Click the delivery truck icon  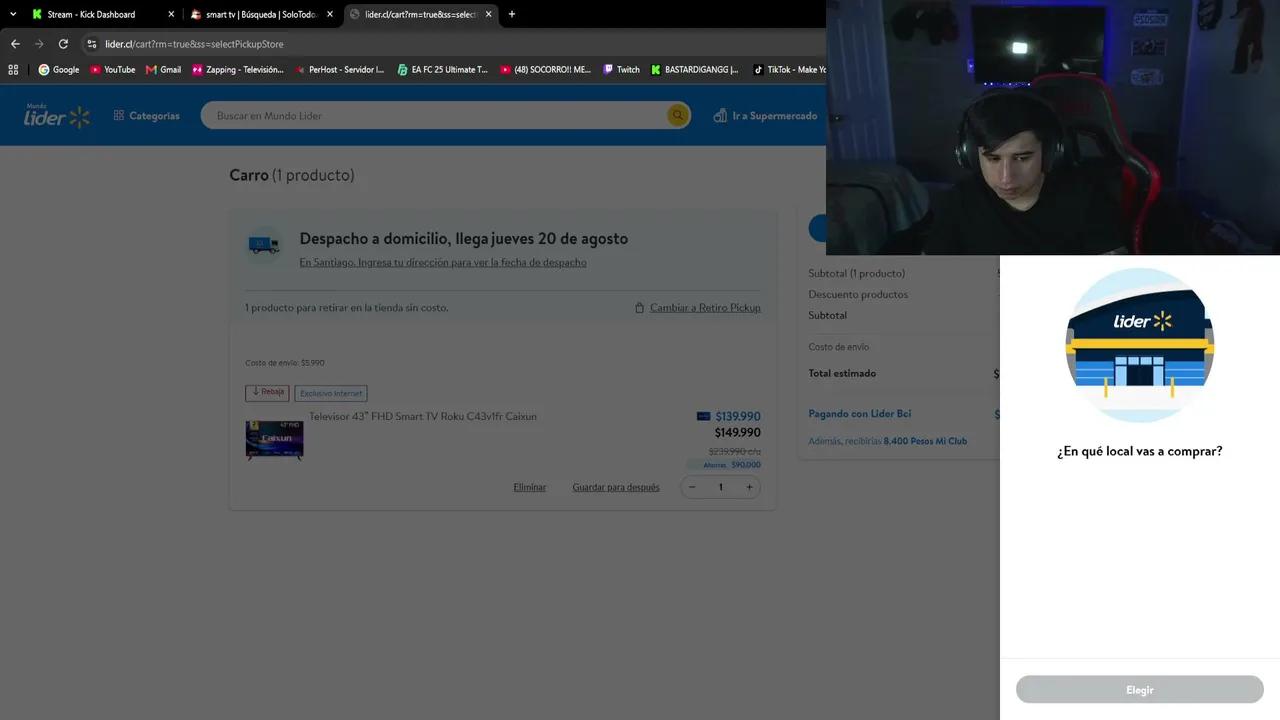click(x=264, y=245)
